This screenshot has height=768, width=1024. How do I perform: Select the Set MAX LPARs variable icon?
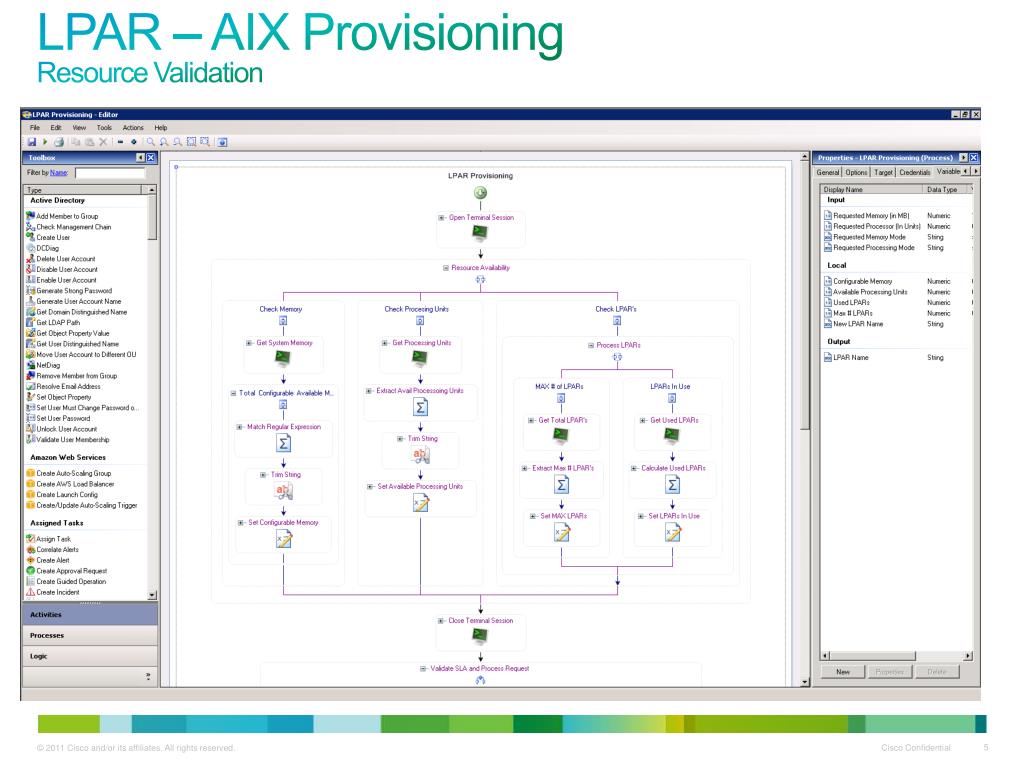562,533
